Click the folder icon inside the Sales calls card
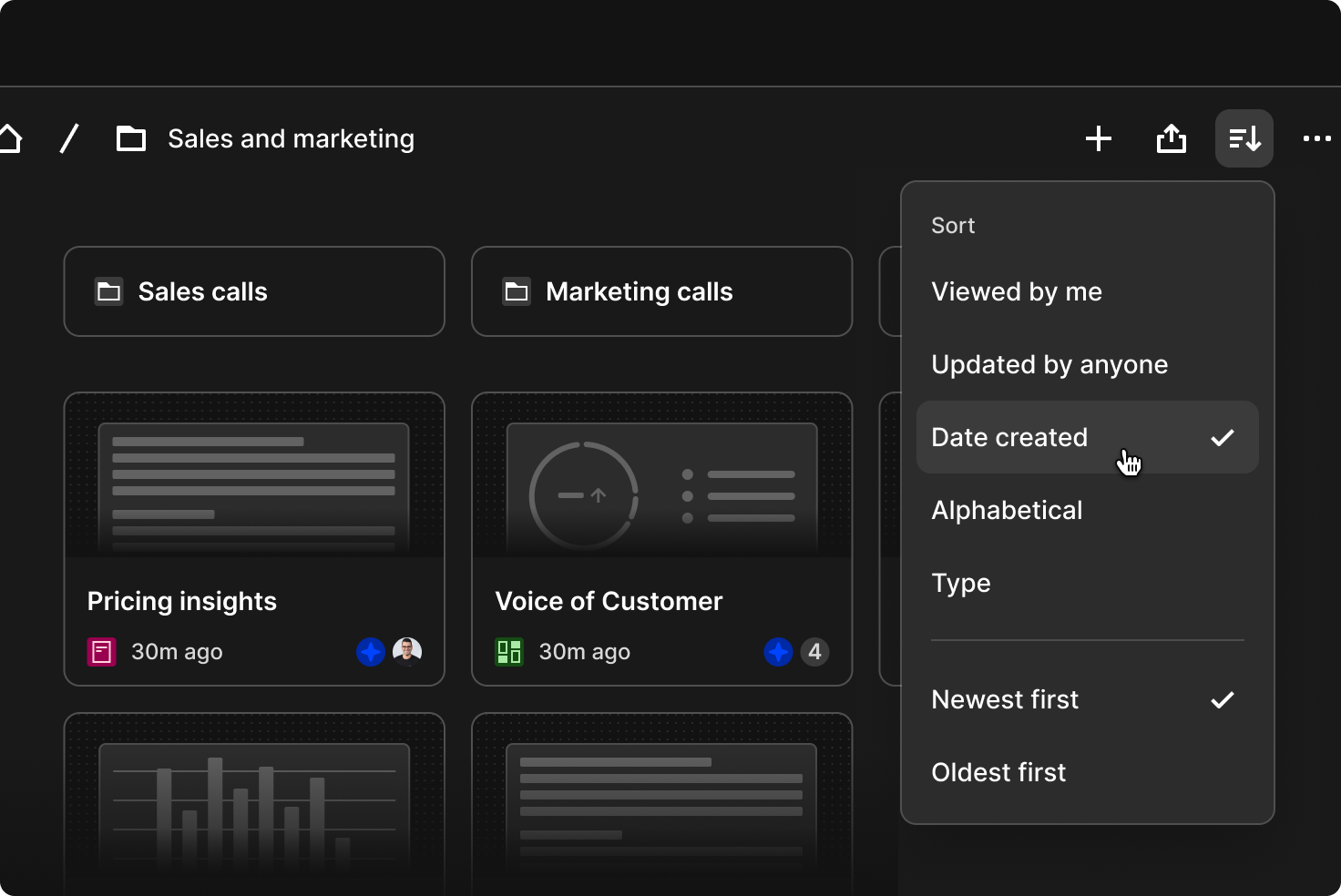This screenshot has width=1341, height=896. point(108,291)
